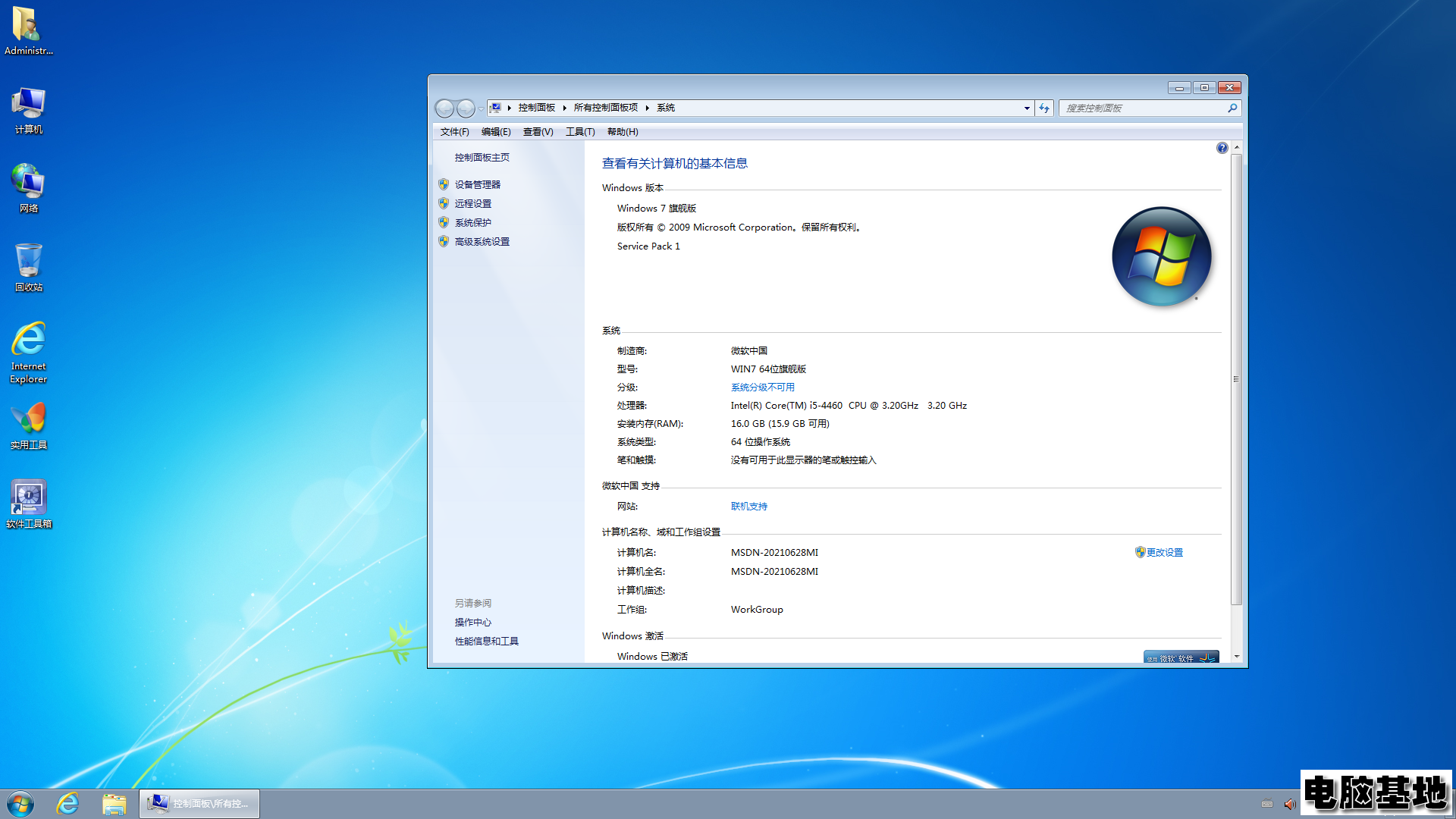Viewport: 1456px width, 819px height.
Task: Click the blue help question mark icon
Action: click(1222, 148)
